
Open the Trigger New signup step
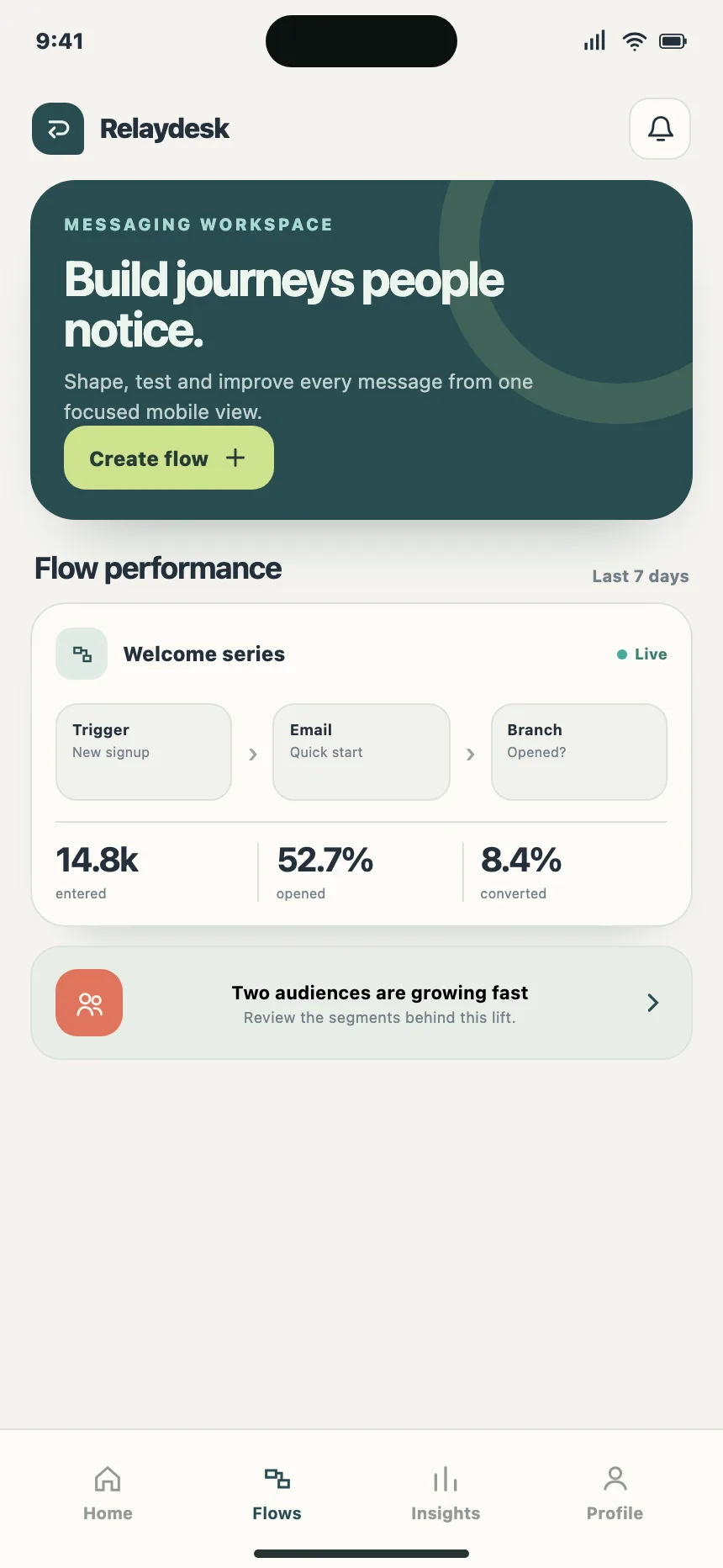144,752
